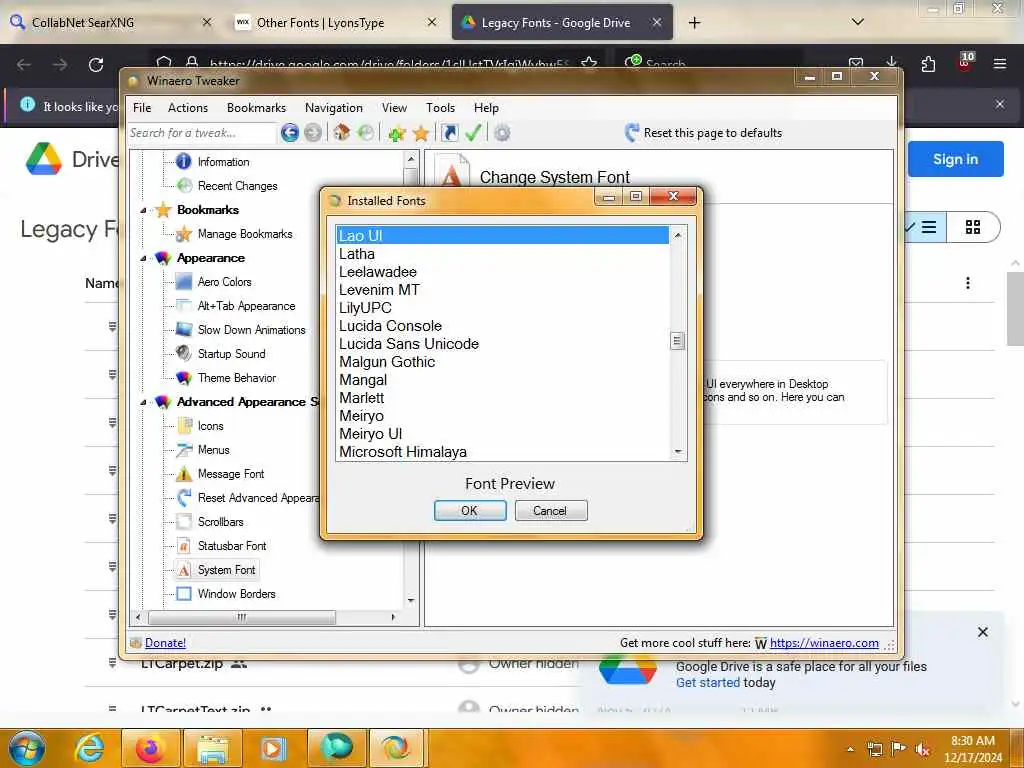Screen dimensions: 1024x768
Task: Open the Firefox downloads arrow icon
Action: [891, 63]
